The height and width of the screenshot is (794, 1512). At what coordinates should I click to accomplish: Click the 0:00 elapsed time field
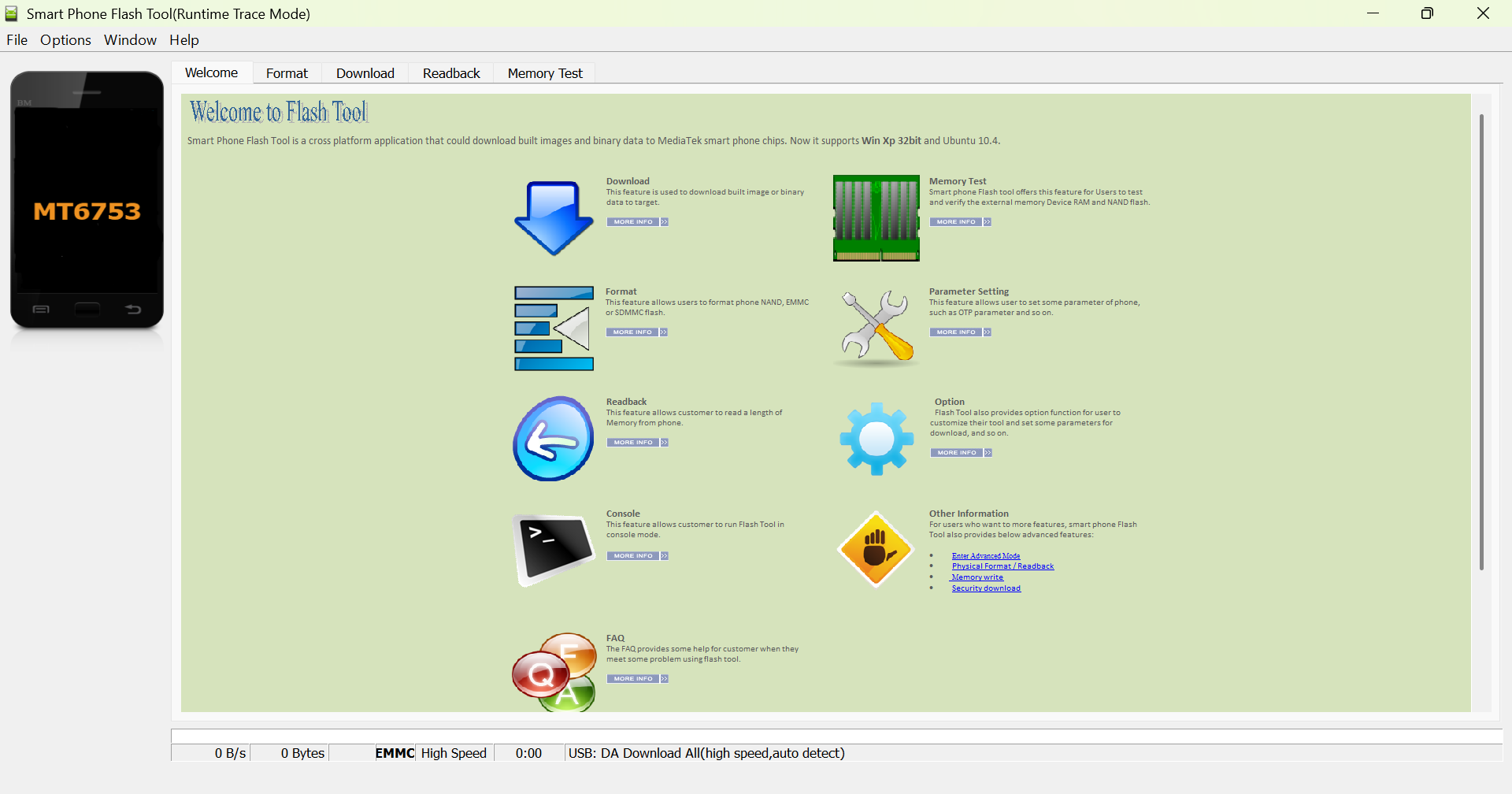[528, 753]
